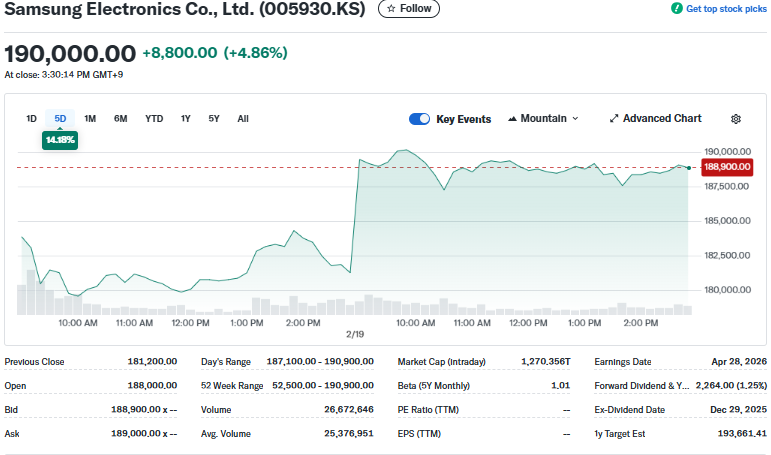Click the 14.18% performance badge
Viewport: 771px width, 455px height.
[60, 140]
